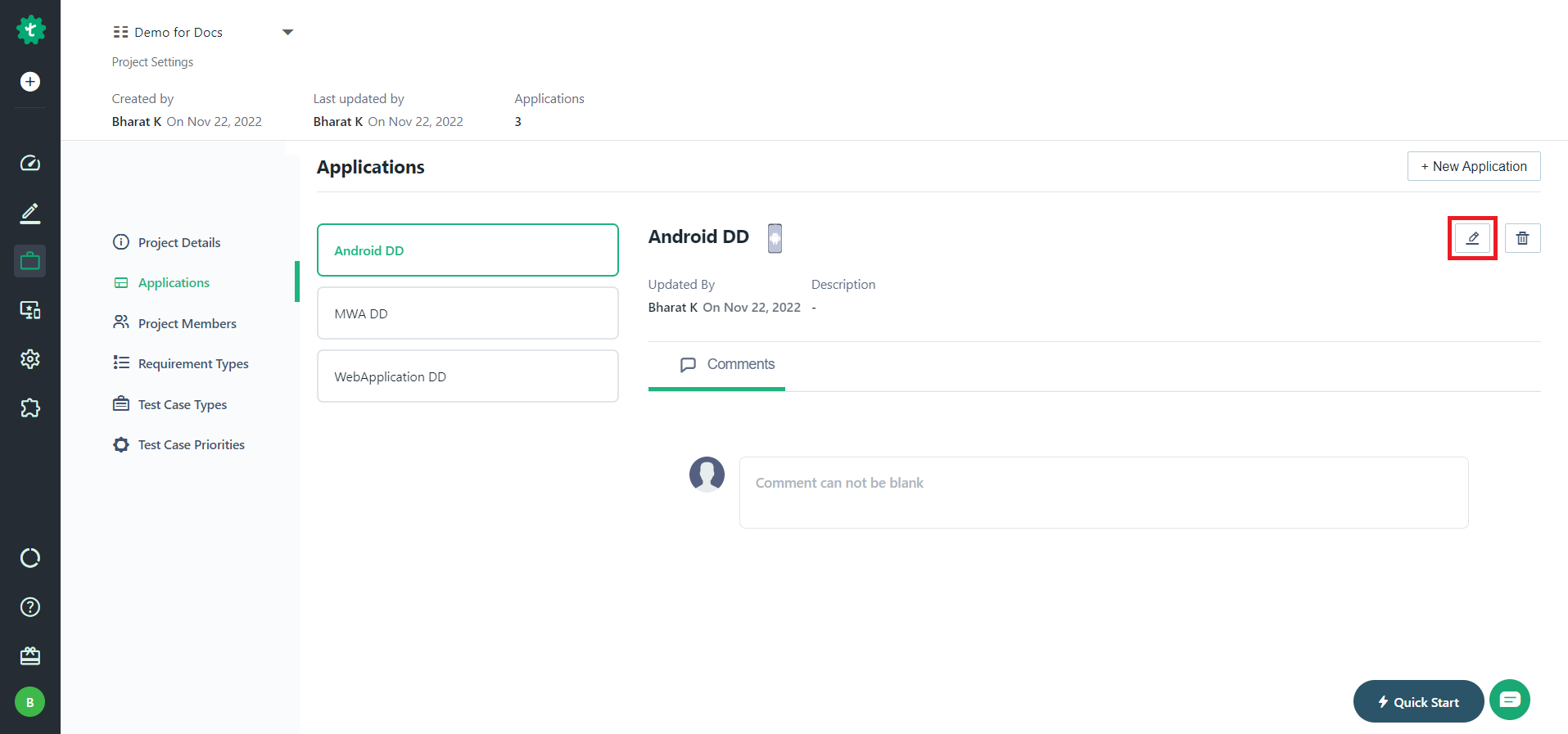Screen dimensions: 1568x734
Task: Open the test lab monitor icon
Action: point(30,310)
